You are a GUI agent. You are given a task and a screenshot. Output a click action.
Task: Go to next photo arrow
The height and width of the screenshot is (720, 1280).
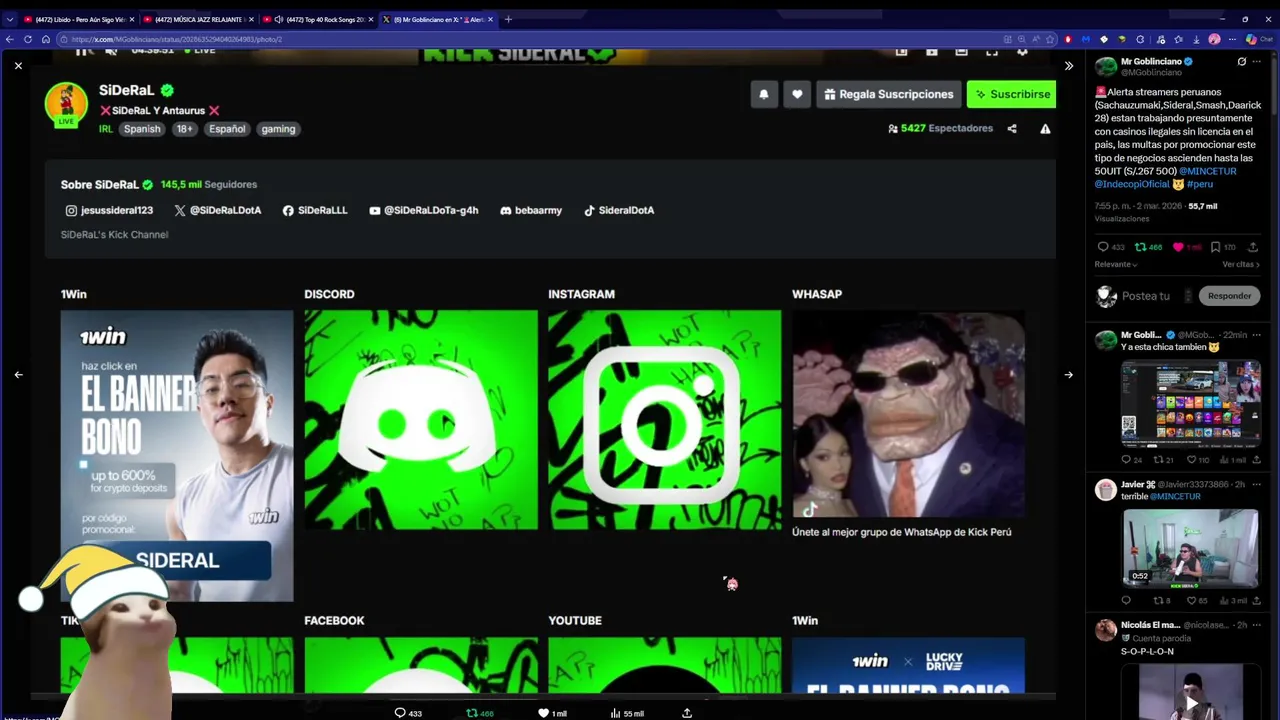point(1068,375)
